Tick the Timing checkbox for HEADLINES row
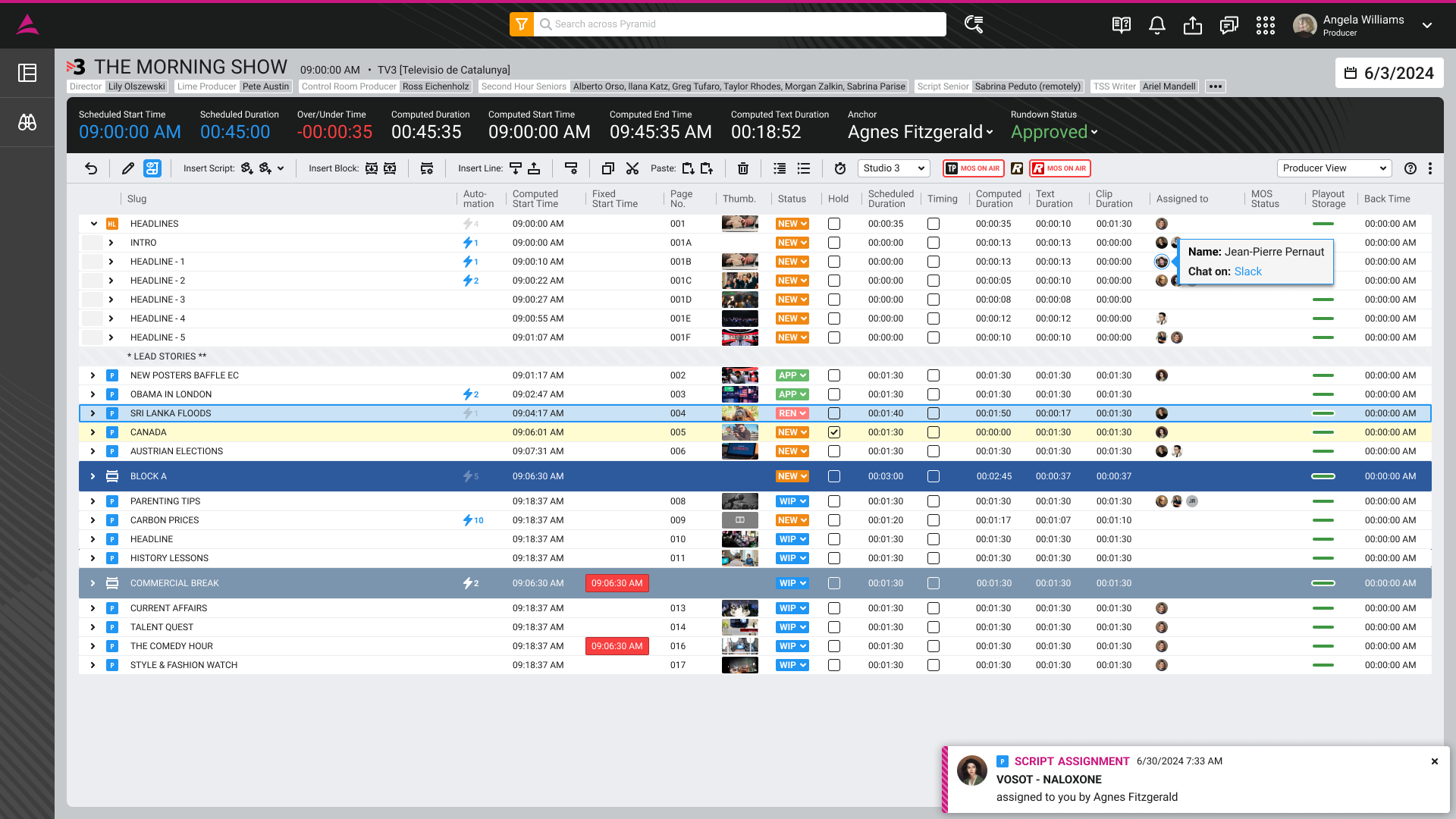 click(x=934, y=224)
